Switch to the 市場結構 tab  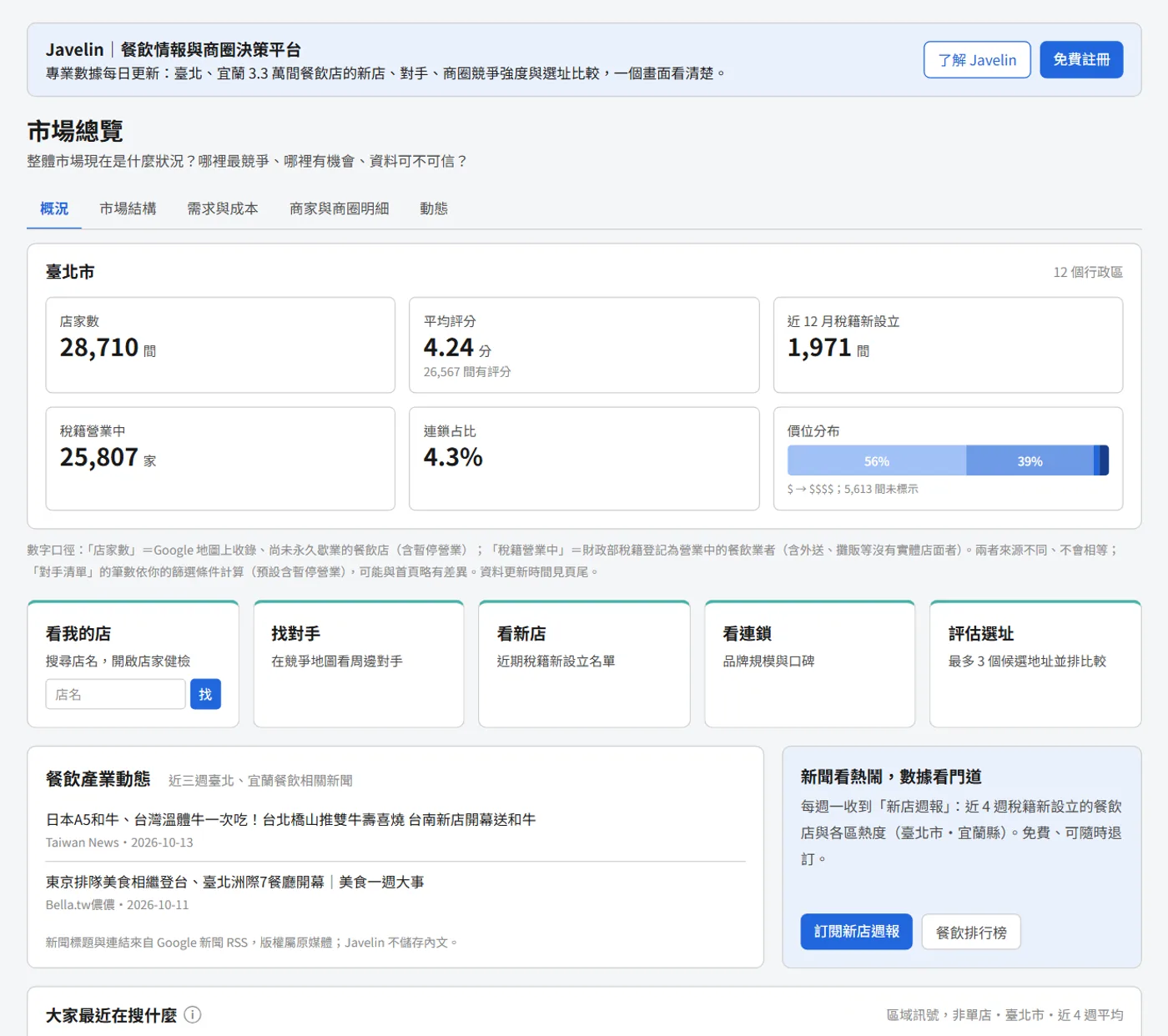click(x=128, y=209)
